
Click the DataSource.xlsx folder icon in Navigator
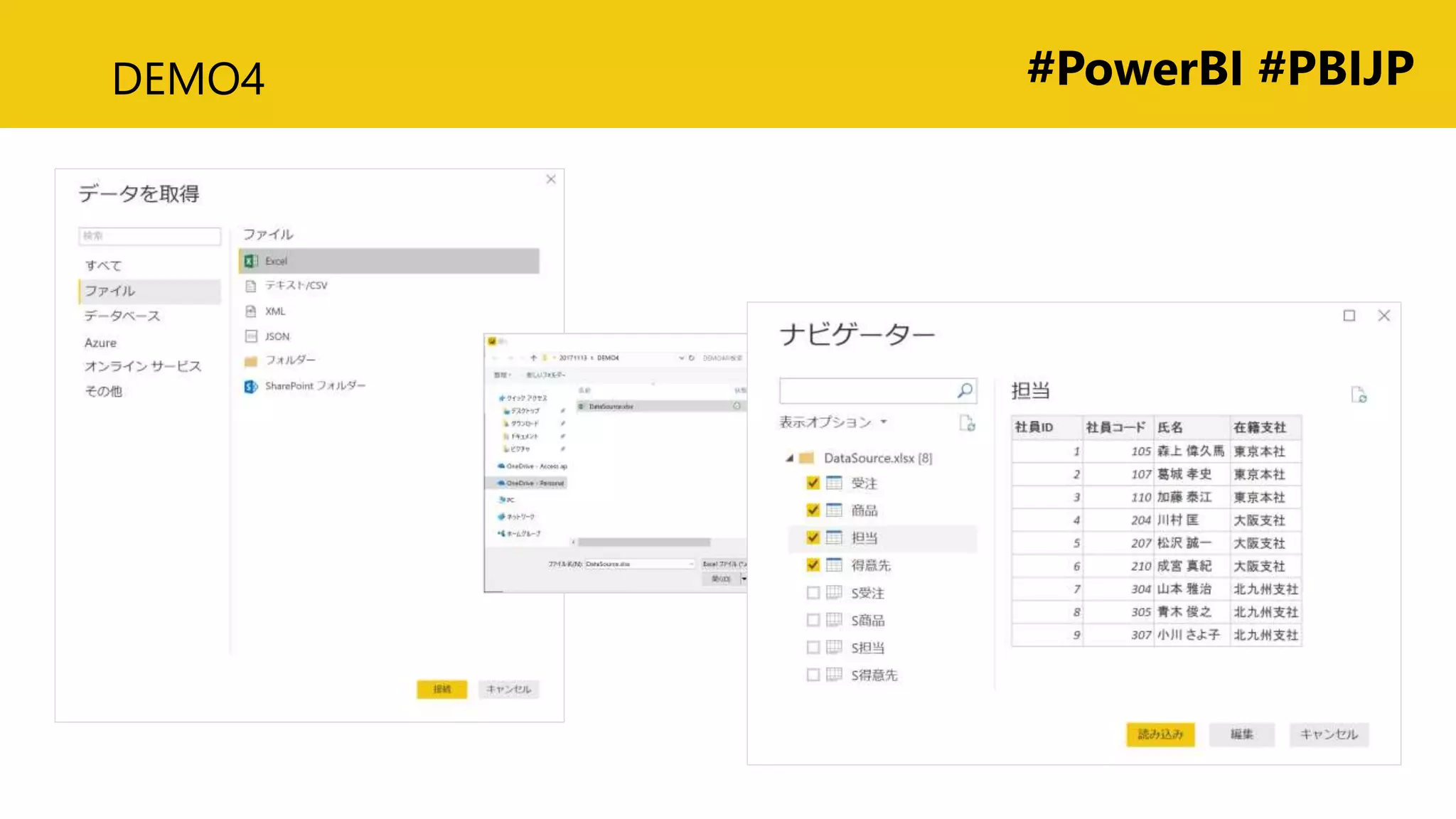click(x=806, y=458)
